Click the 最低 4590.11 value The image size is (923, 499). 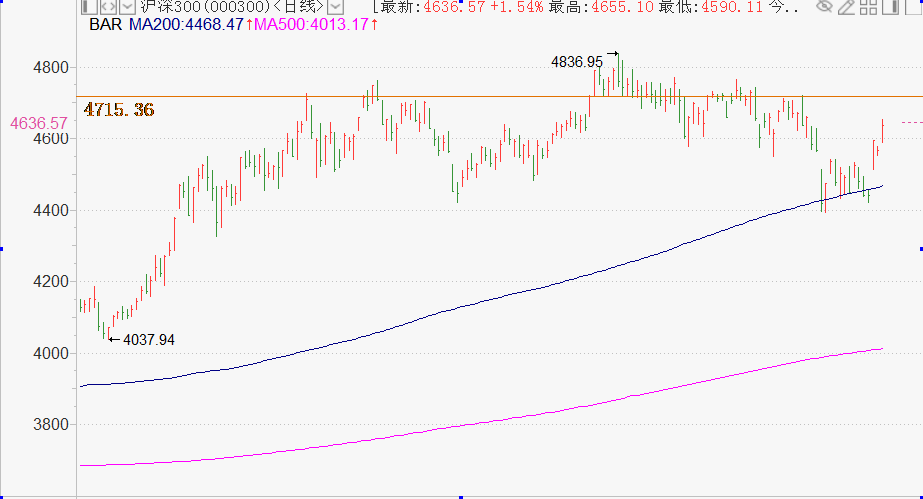coord(732,6)
